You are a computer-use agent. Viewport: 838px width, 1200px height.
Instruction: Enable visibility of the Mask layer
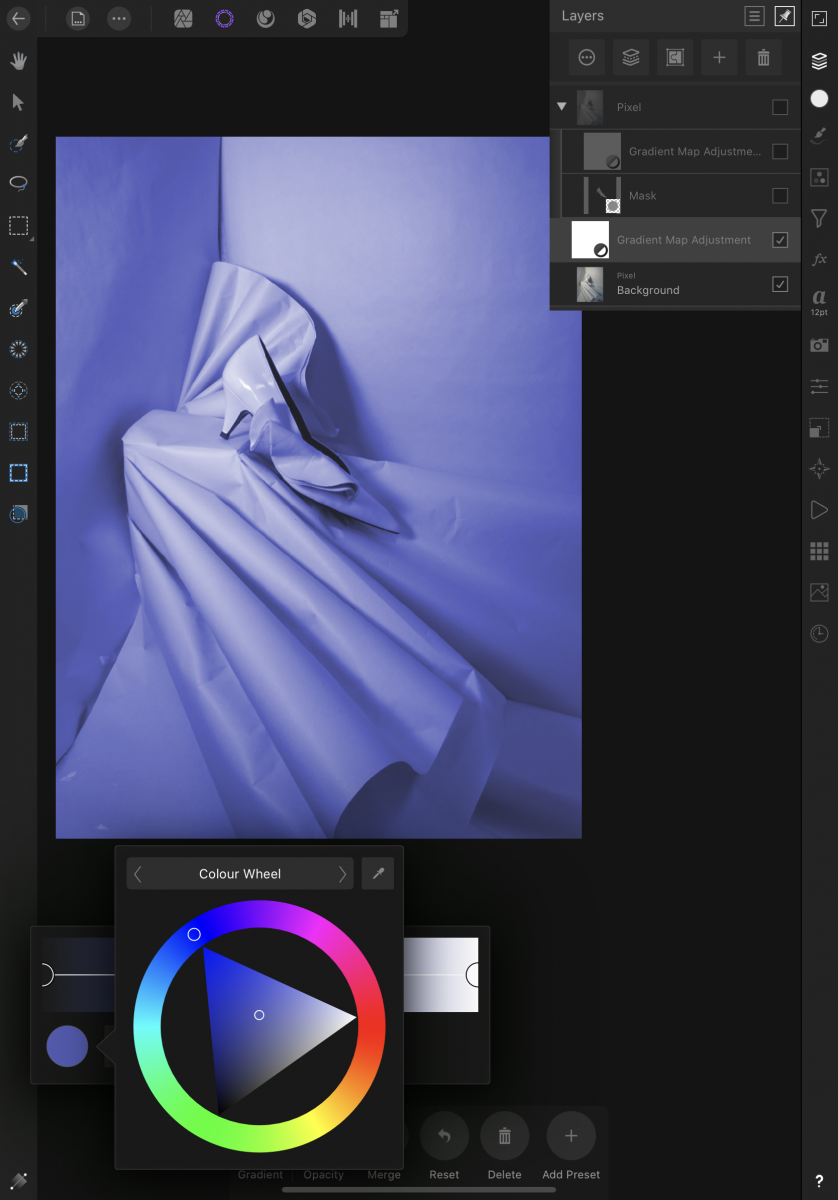point(780,196)
